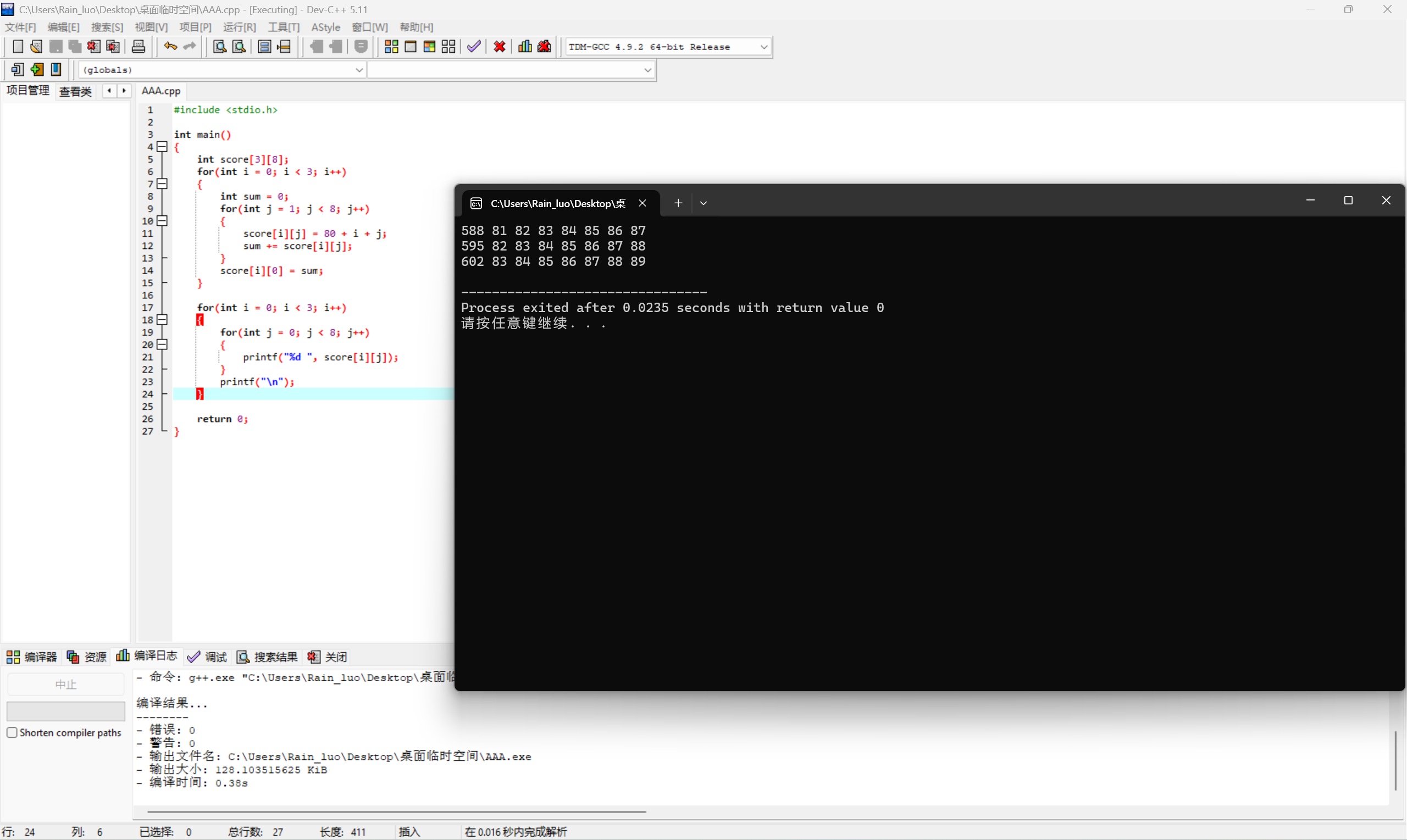Collapse the fold box at line 18
This screenshot has height=840, width=1407.
tap(163, 320)
